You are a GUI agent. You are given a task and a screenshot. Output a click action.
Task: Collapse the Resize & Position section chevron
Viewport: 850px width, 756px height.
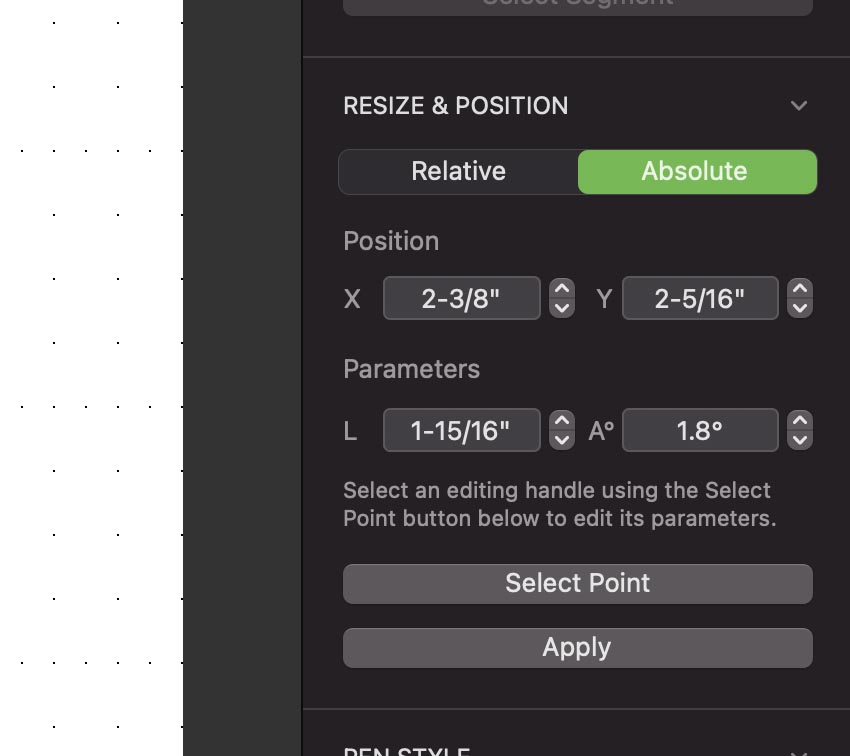pos(798,106)
